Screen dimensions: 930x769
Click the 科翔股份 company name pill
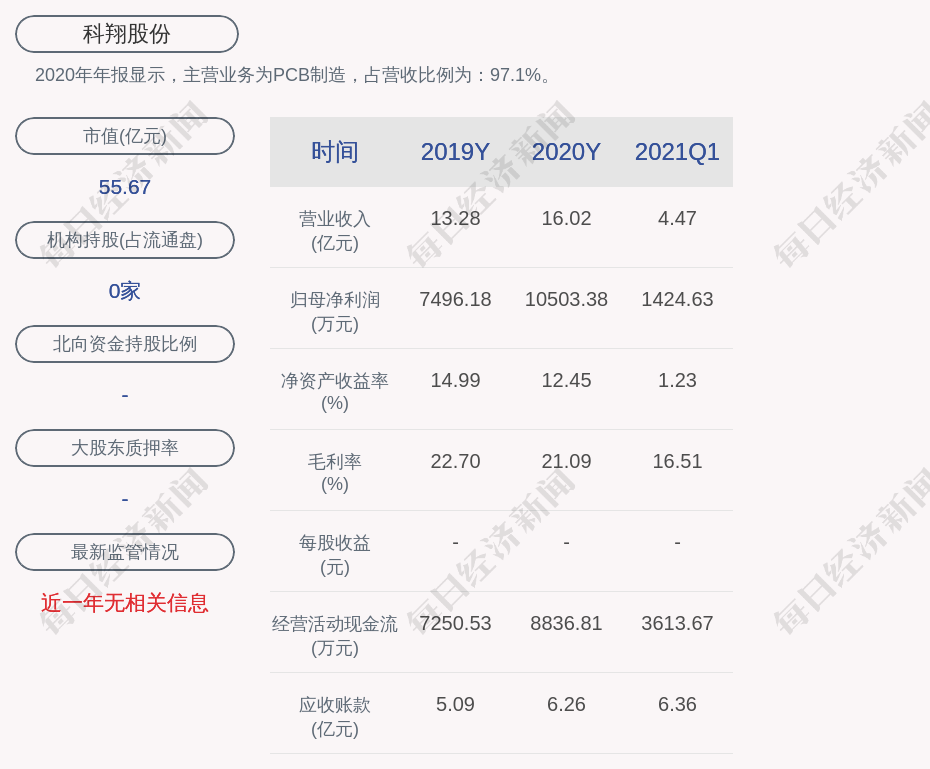point(126,34)
